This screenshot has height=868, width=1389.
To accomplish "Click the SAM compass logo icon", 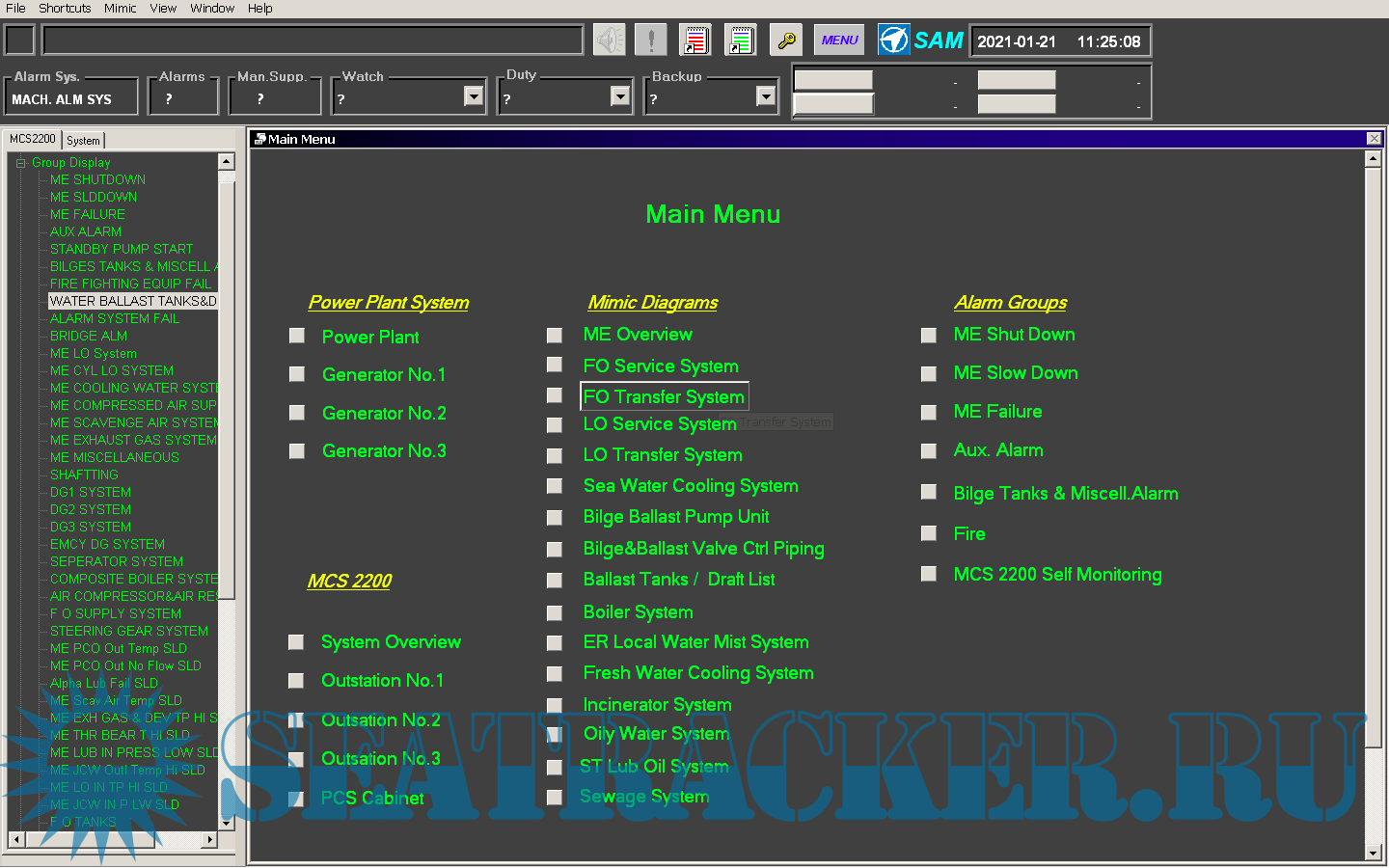I will [893, 41].
